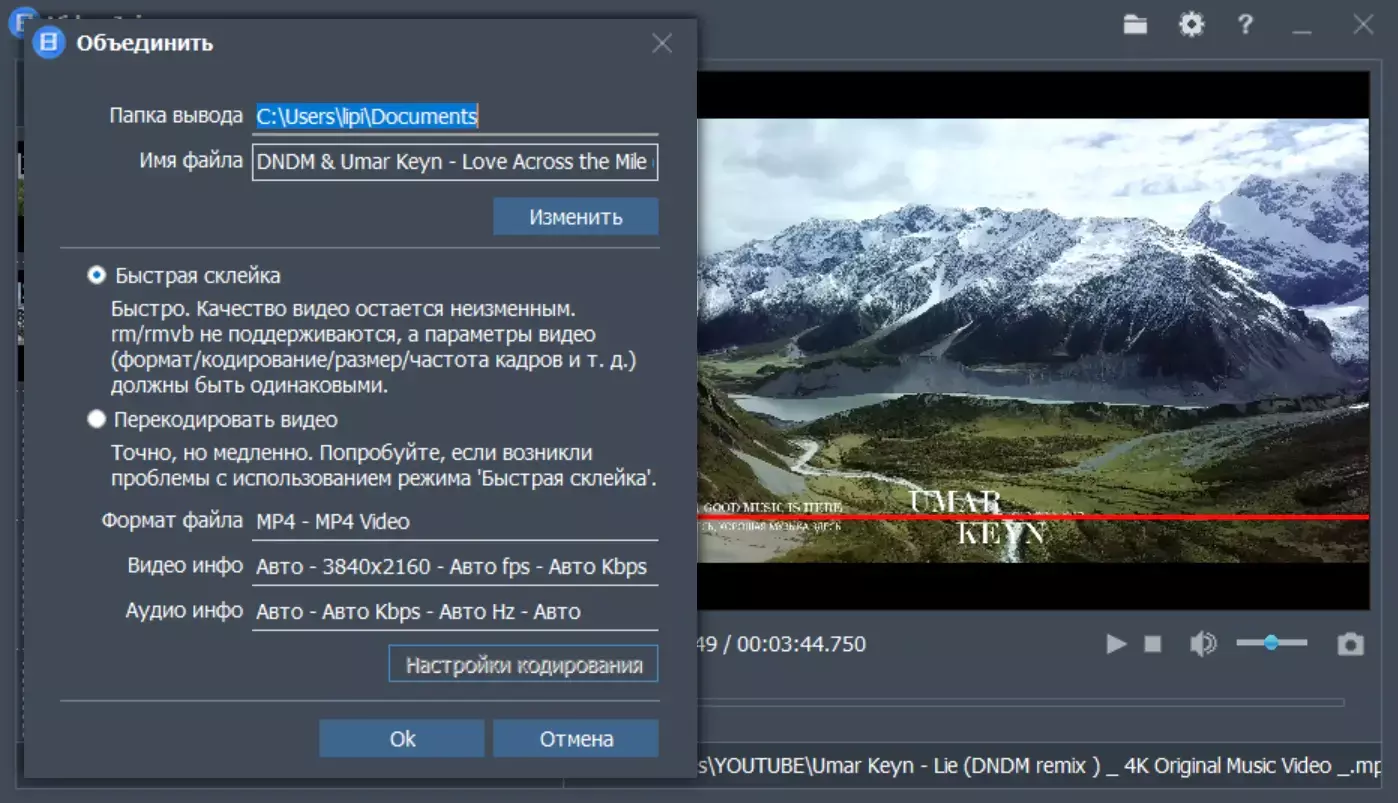Click the 'Имя файла' file name field
Screen dimensions: 1398x803
[x=455, y=162]
